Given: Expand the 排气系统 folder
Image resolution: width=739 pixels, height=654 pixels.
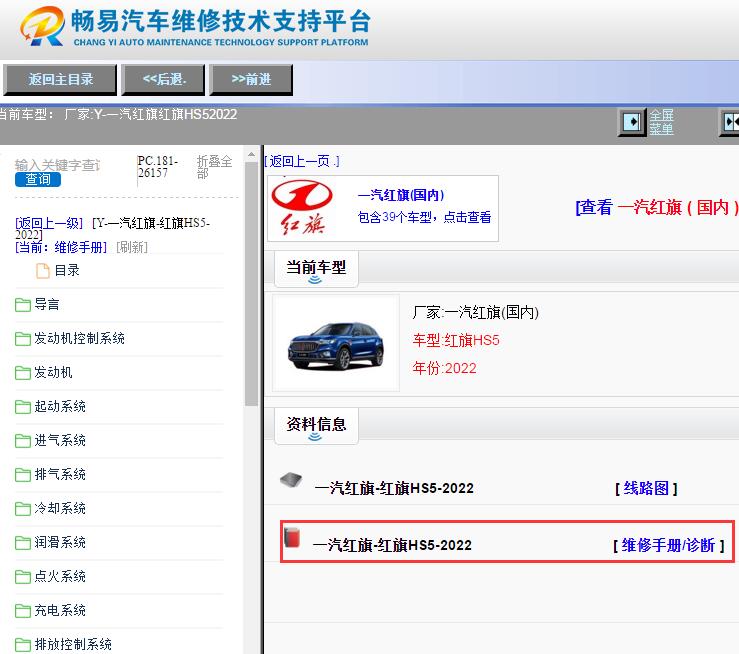Looking at the screenshot, I should point(60,474).
